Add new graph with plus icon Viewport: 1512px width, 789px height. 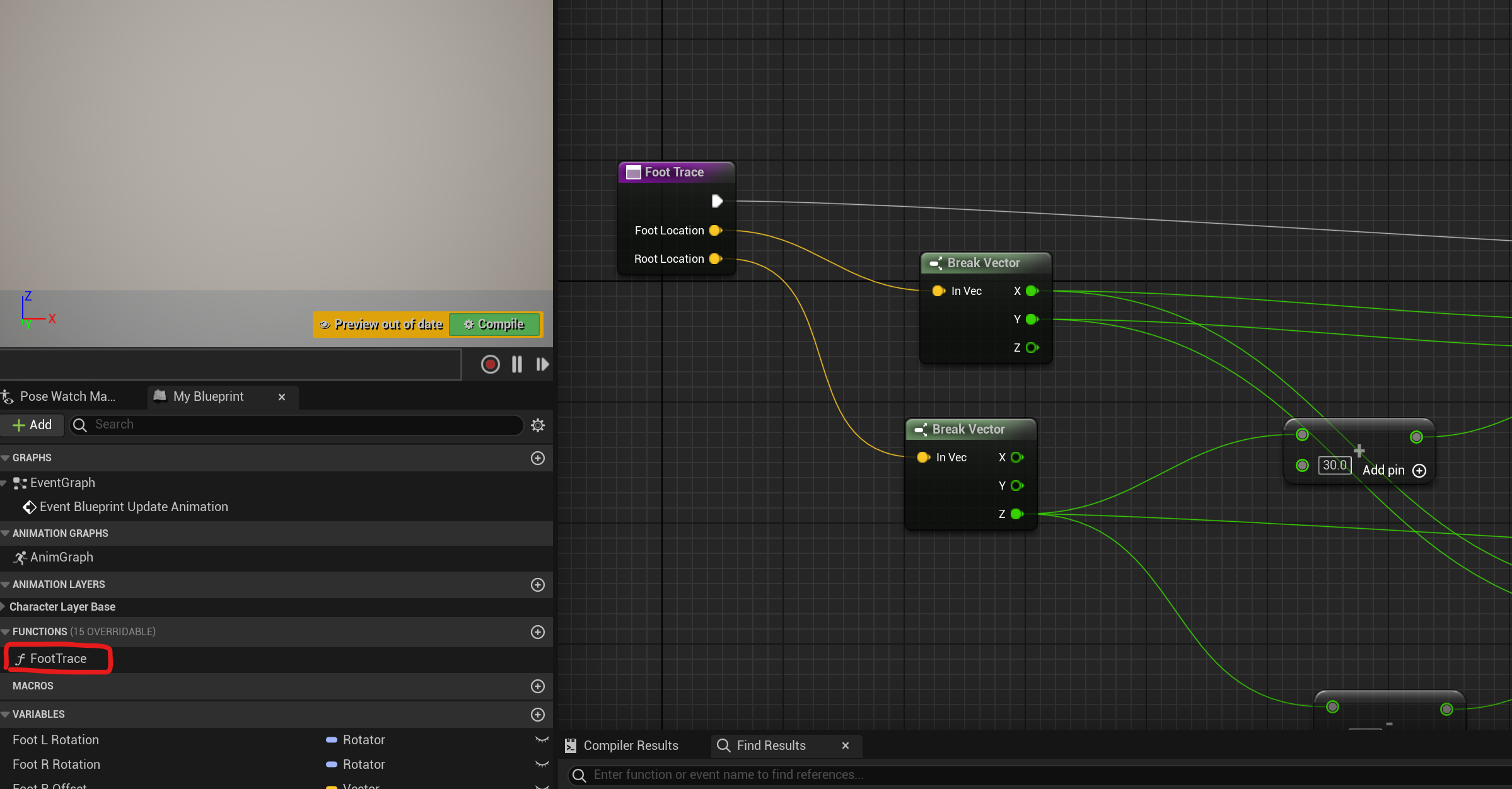[538, 458]
